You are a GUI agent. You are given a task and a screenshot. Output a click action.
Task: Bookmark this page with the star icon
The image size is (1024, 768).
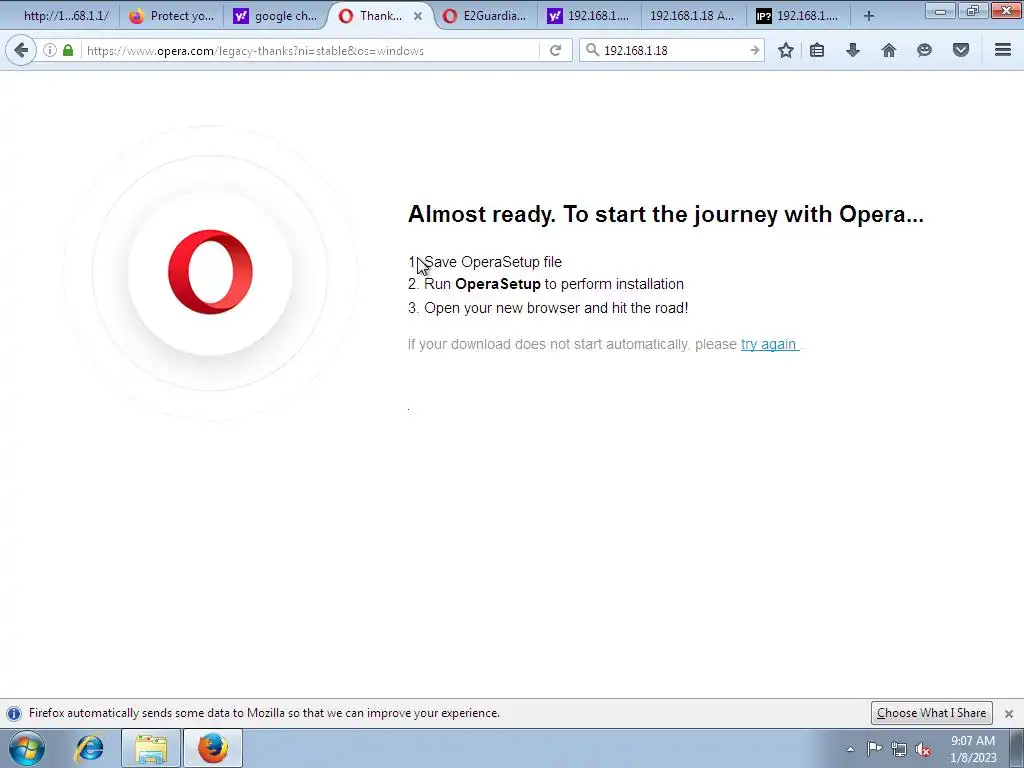coord(786,50)
